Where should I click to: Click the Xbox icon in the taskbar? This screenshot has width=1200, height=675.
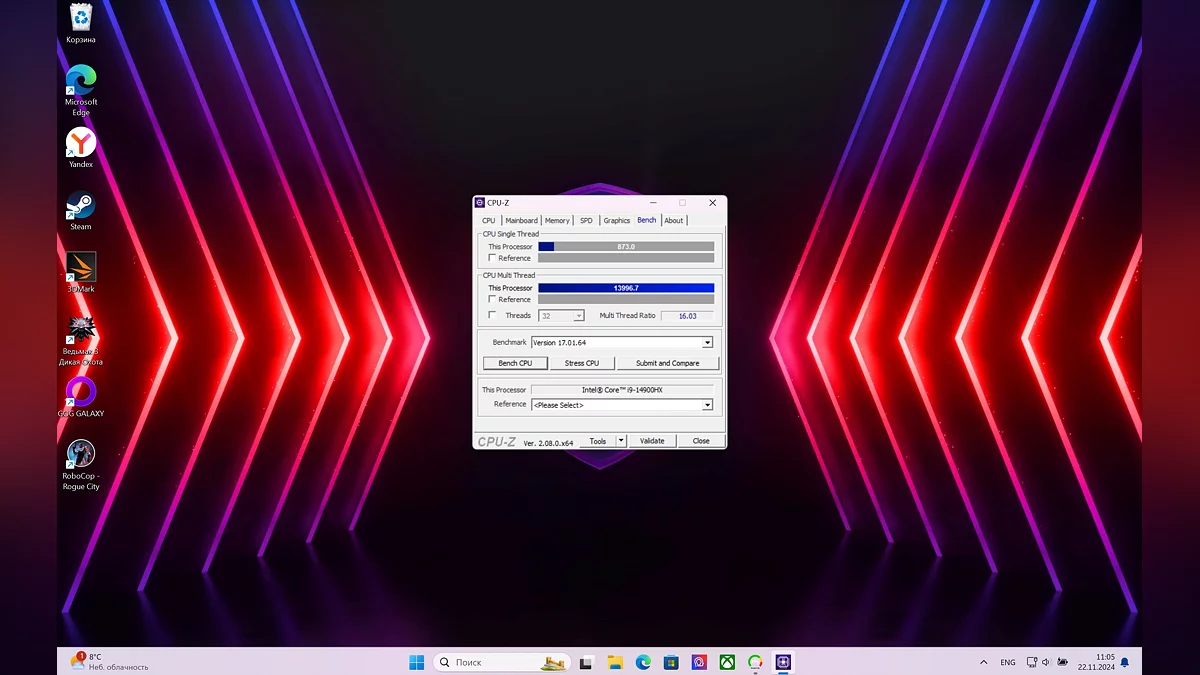(x=727, y=662)
